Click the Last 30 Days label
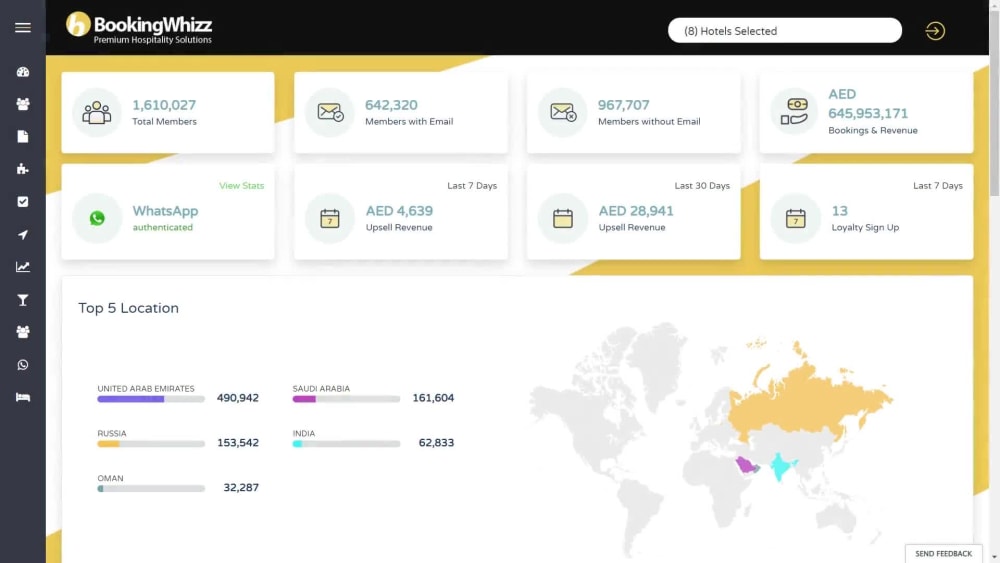The image size is (1000, 563). (702, 186)
